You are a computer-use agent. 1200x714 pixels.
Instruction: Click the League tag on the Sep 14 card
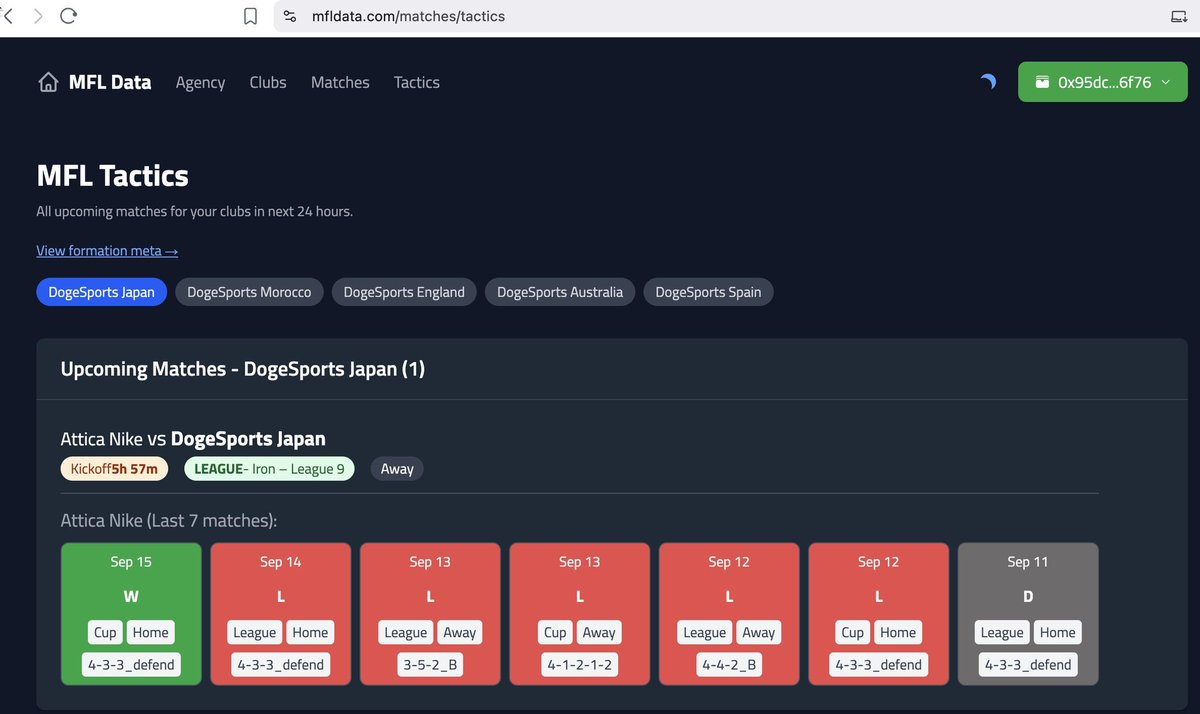click(255, 632)
